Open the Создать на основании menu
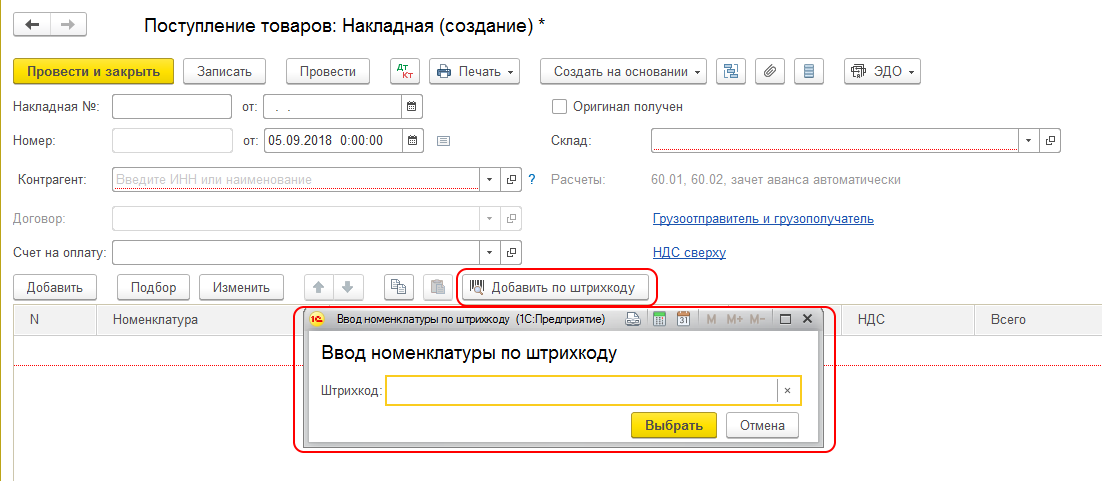Image resolution: width=1102 pixels, height=481 pixels. coord(623,71)
